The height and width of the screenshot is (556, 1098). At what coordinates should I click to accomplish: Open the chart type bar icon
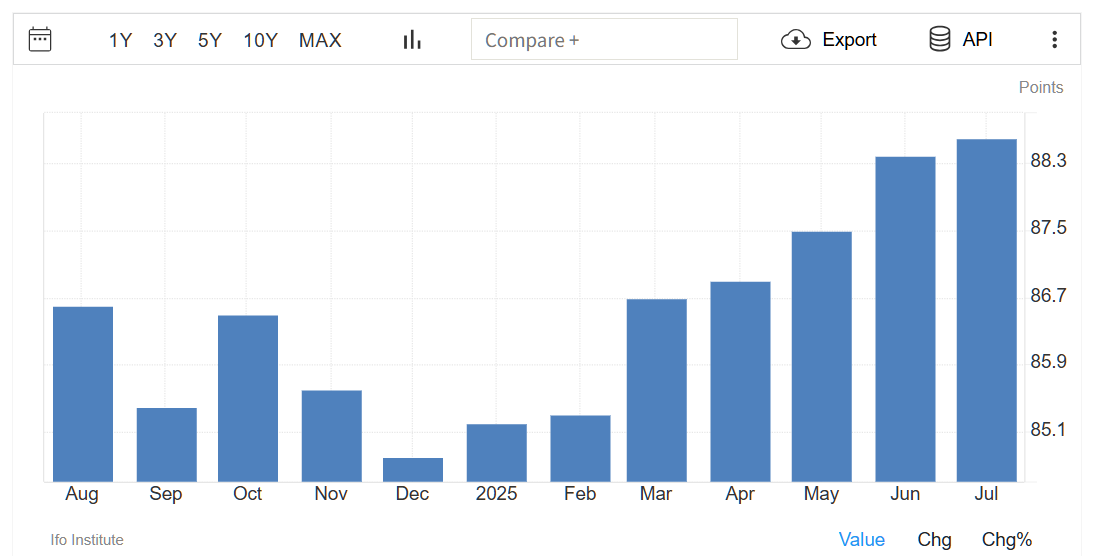pos(412,40)
